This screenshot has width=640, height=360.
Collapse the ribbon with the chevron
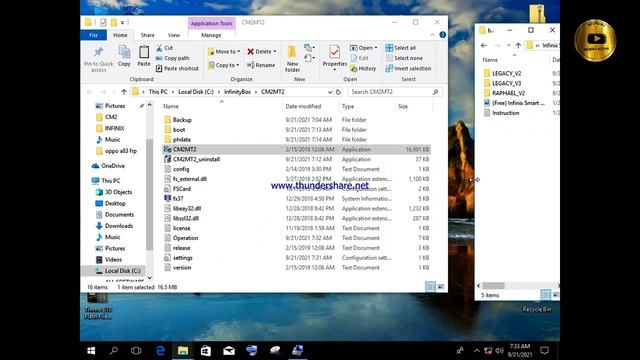click(432, 35)
